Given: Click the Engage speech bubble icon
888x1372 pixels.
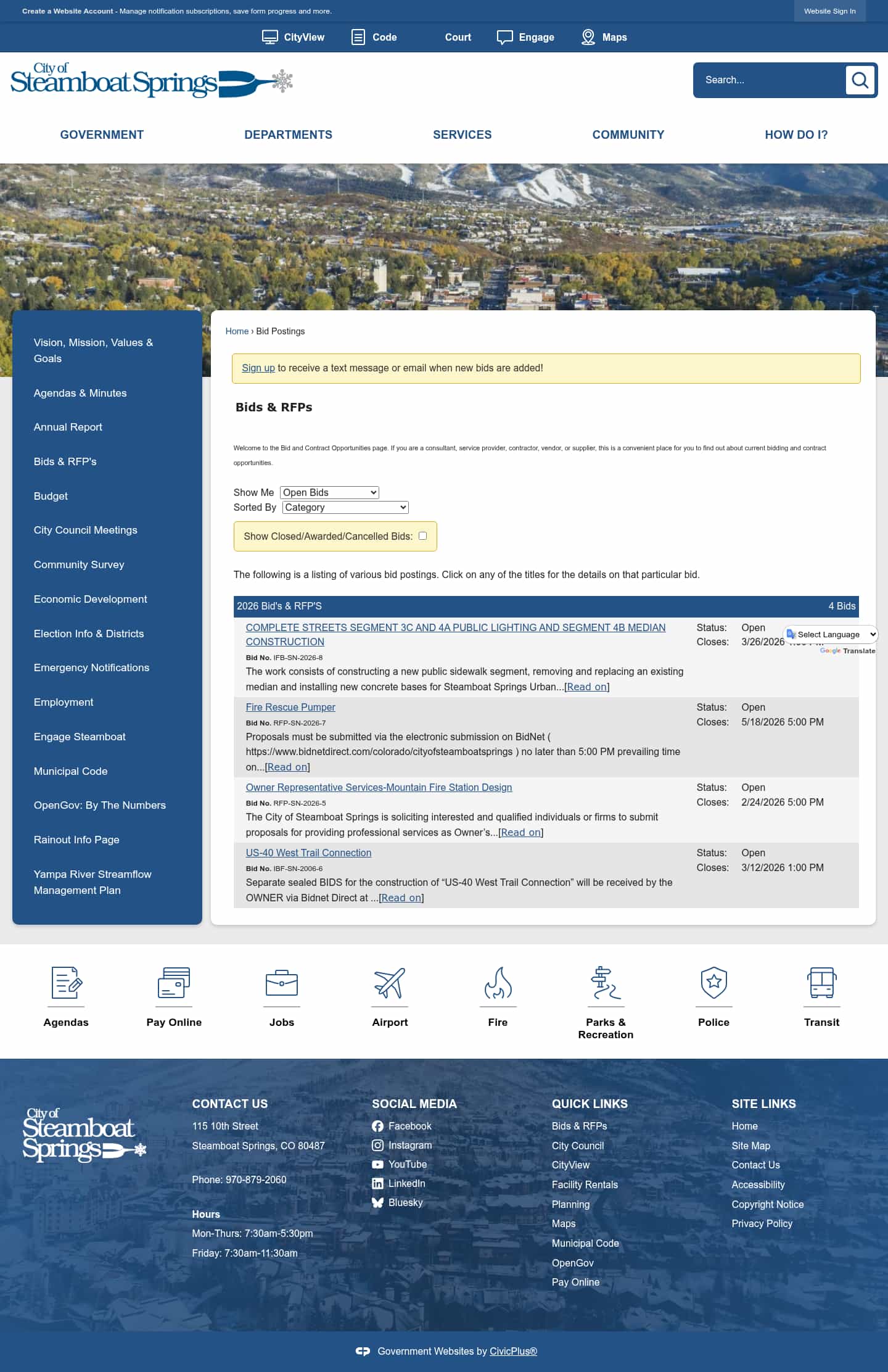Looking at the screenshot, I should pyautogui.click(x=504, y=38).
